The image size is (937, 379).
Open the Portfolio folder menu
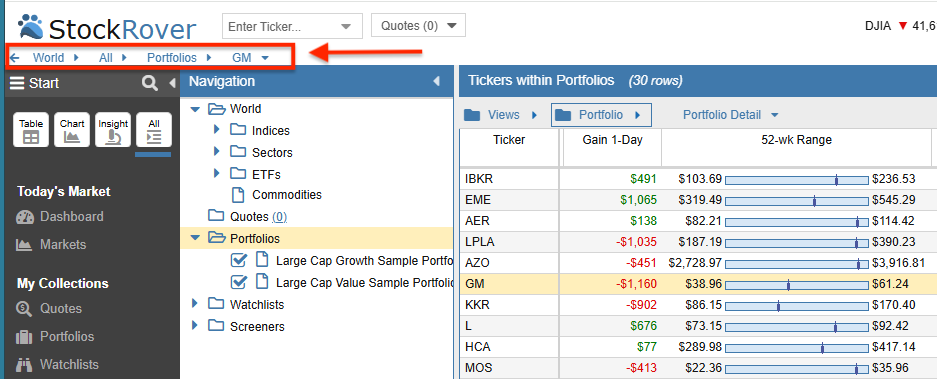[x=601, y=115]
